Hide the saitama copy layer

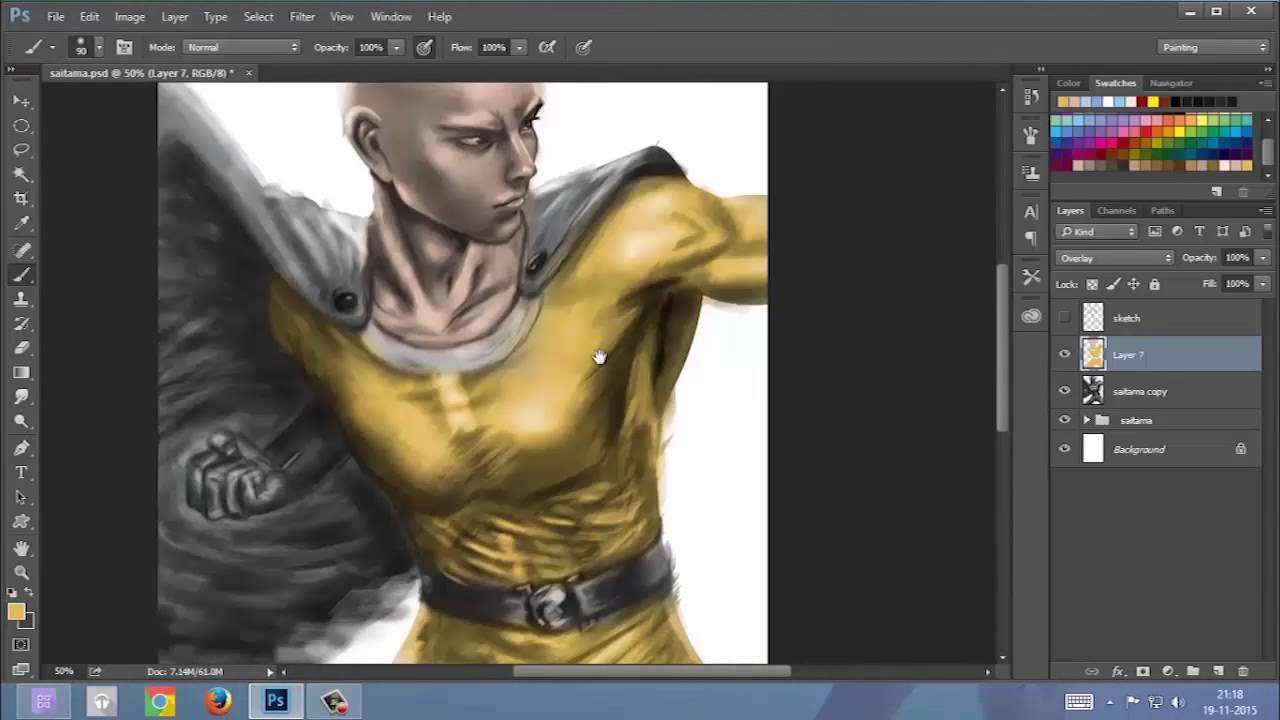(1064, 391)
